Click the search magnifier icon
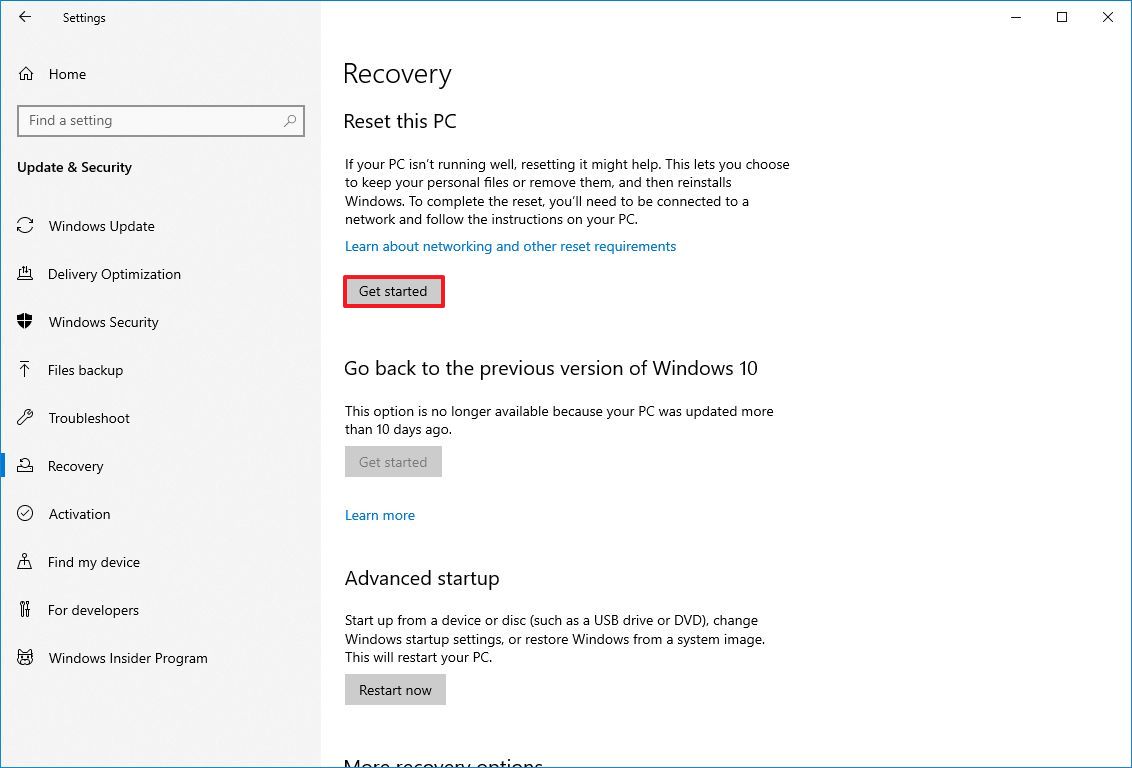This screenshot has height=768, width=1132. coord(290,121)
